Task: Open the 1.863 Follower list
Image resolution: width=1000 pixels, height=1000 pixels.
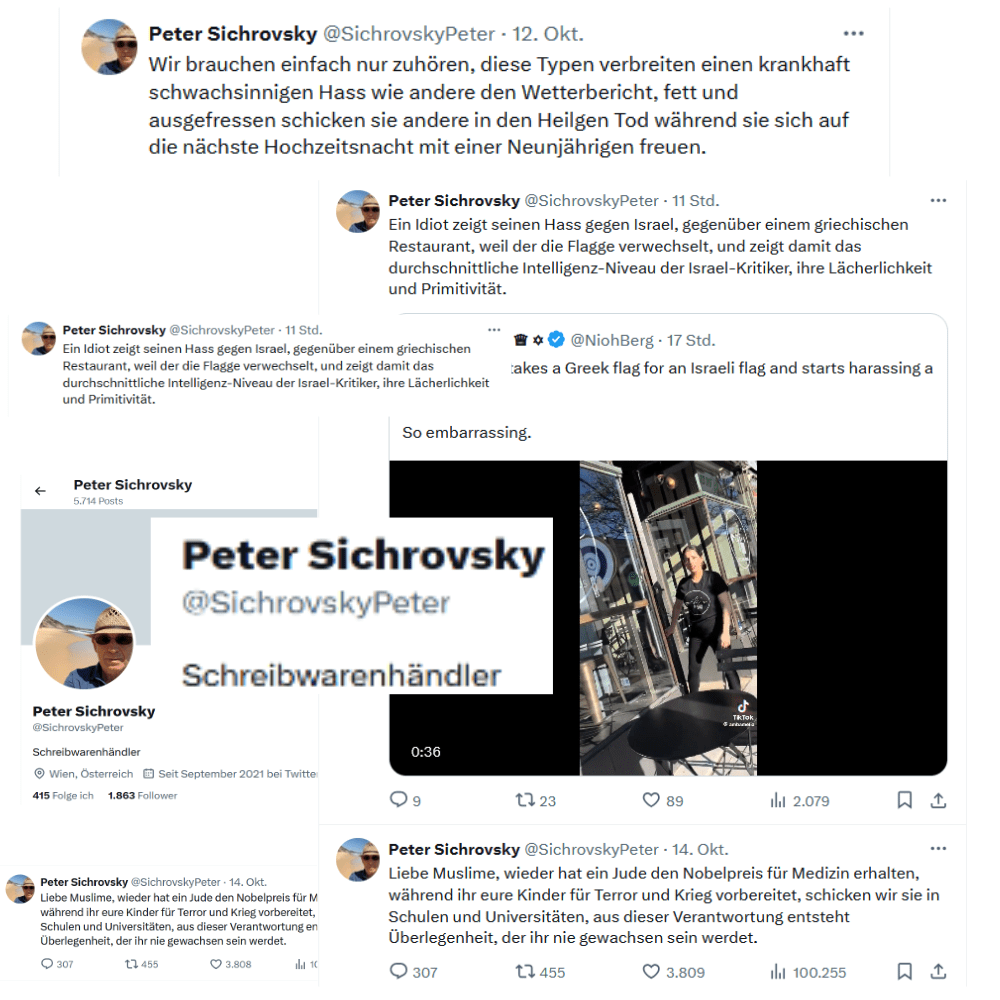Action: coord(142,795)
